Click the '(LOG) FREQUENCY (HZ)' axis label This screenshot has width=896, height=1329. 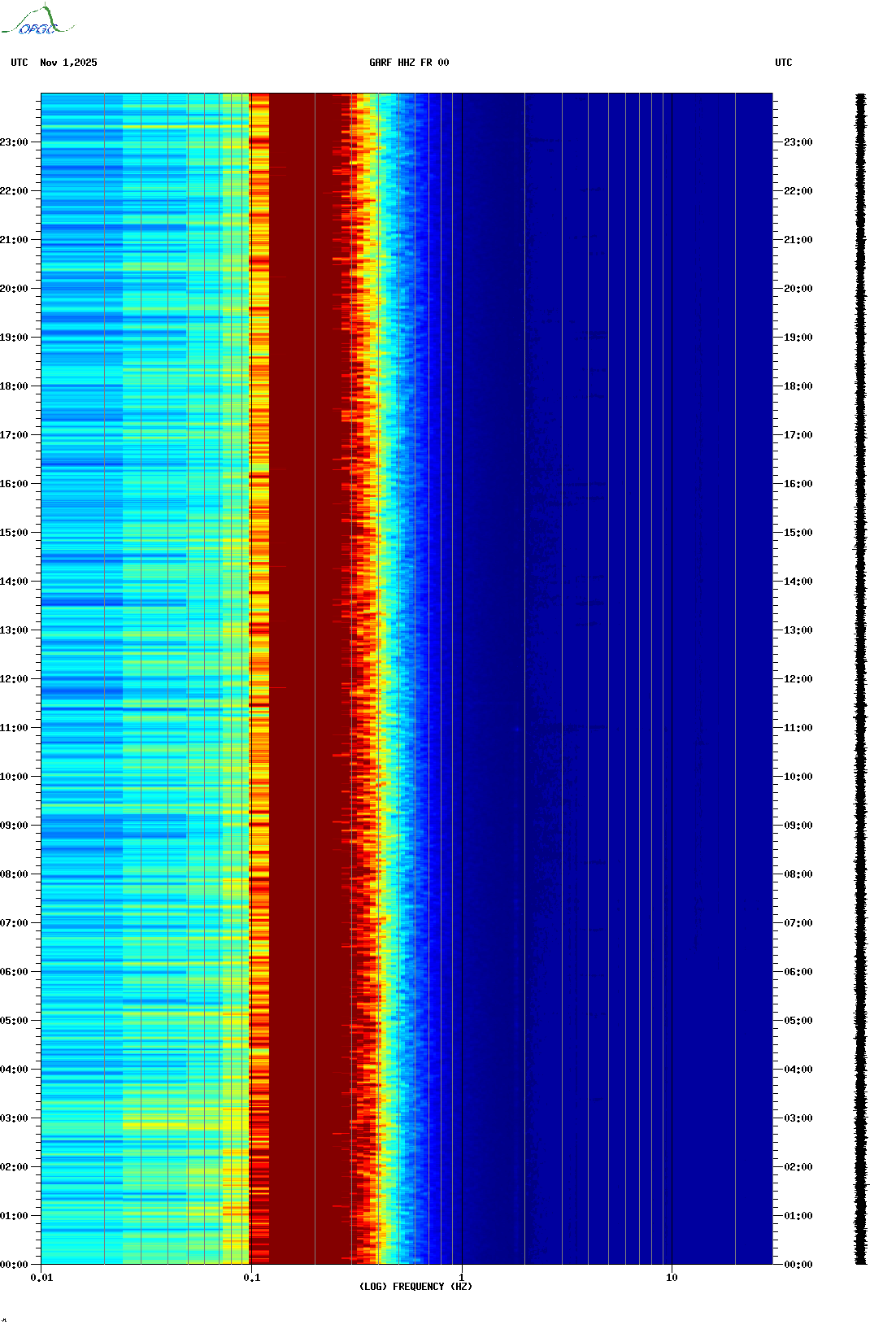[415, 1286]
